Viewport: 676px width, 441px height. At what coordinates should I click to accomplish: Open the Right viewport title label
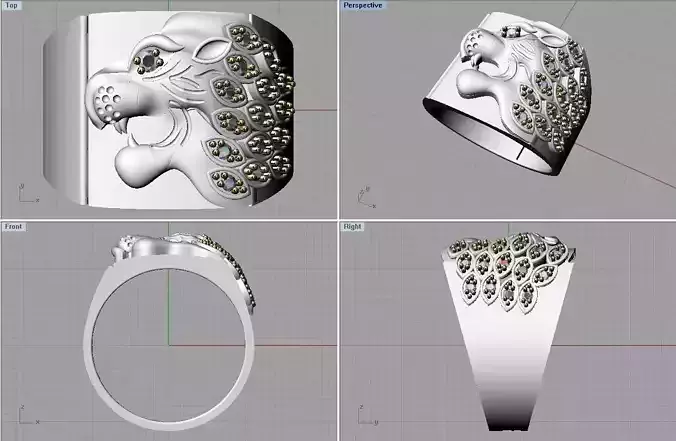click(353, 226)
